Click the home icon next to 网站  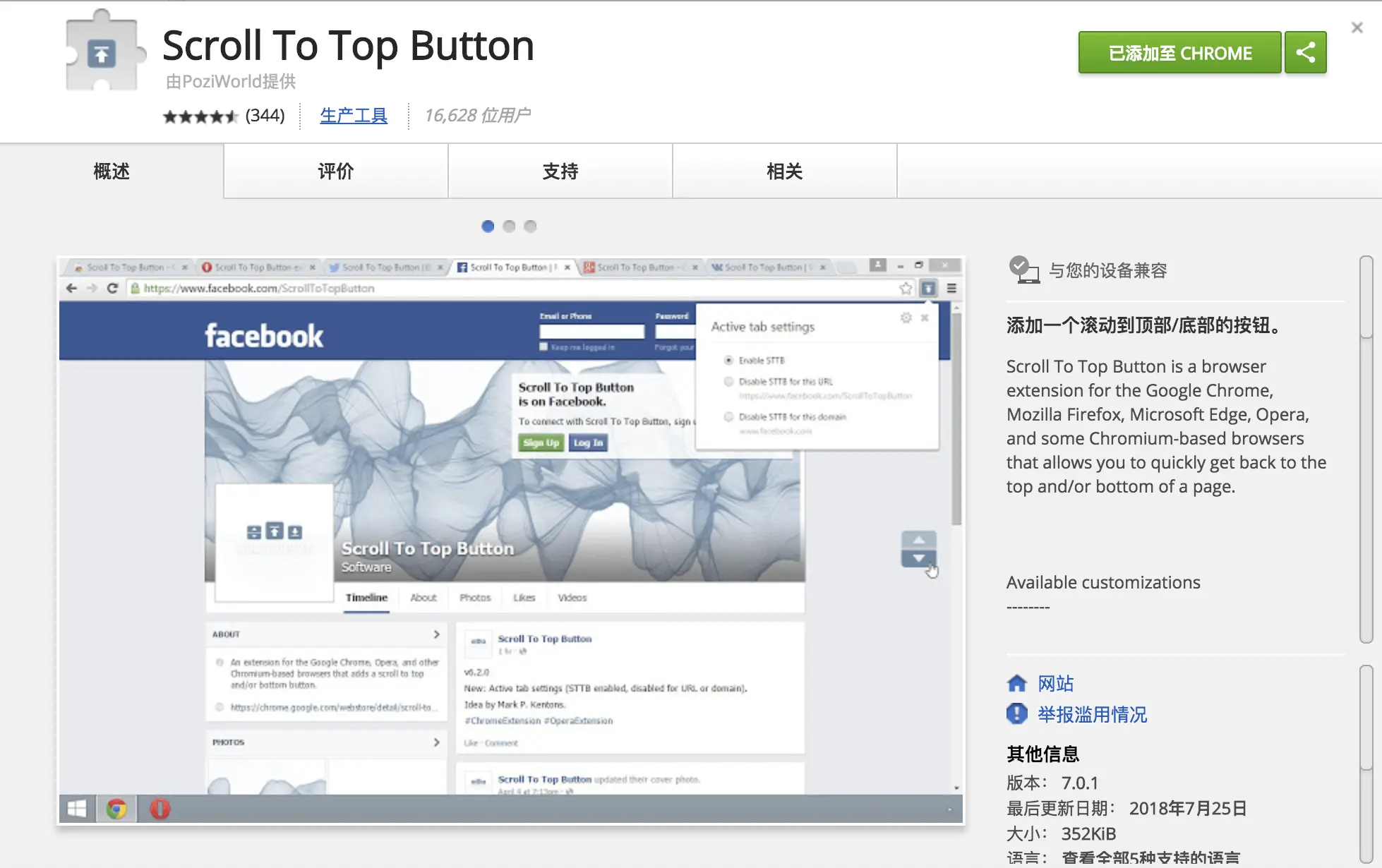(1017, 682)
